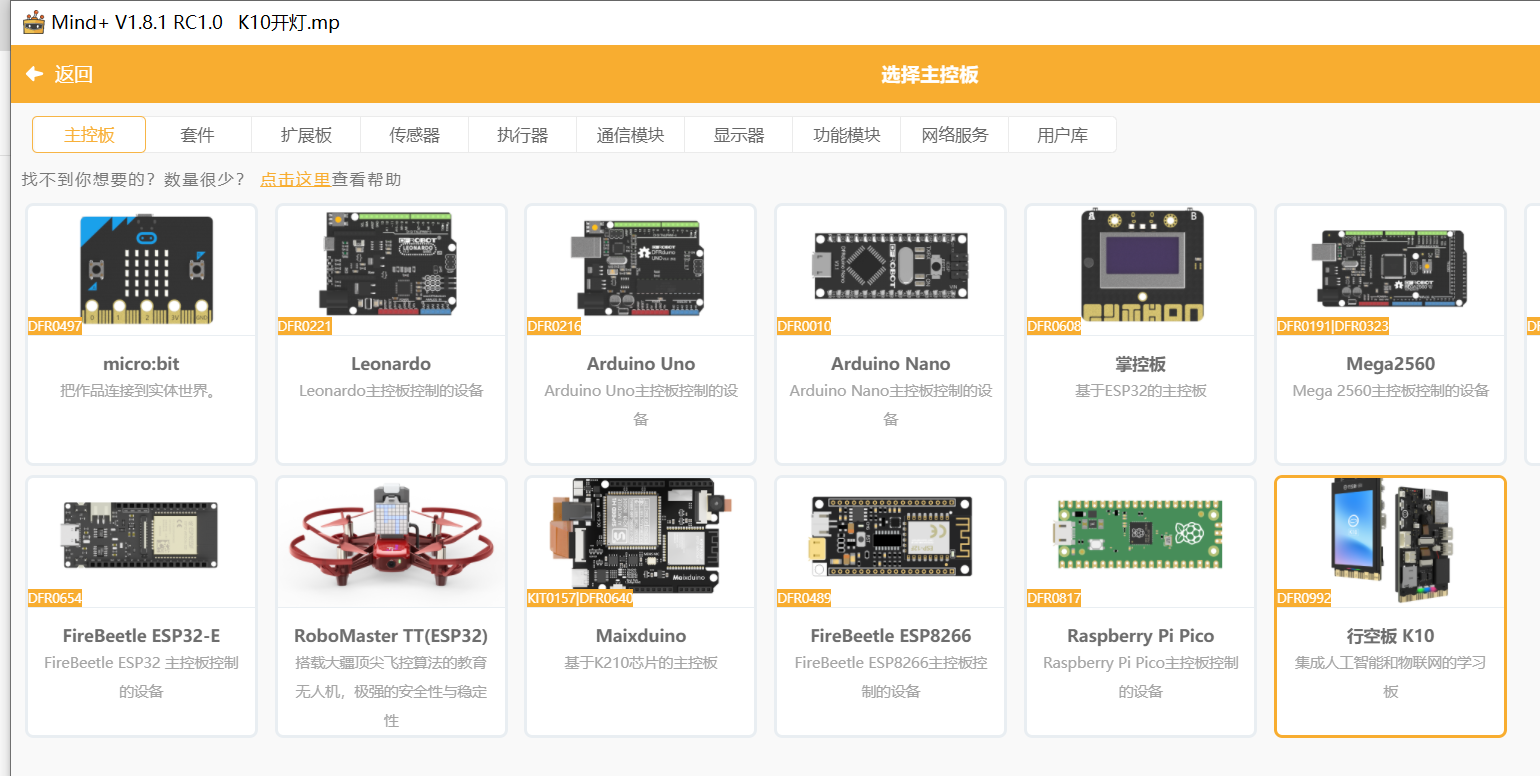Open the 显示器 tab
Viewport: 1540px width, 776px height.
[738, 135]
